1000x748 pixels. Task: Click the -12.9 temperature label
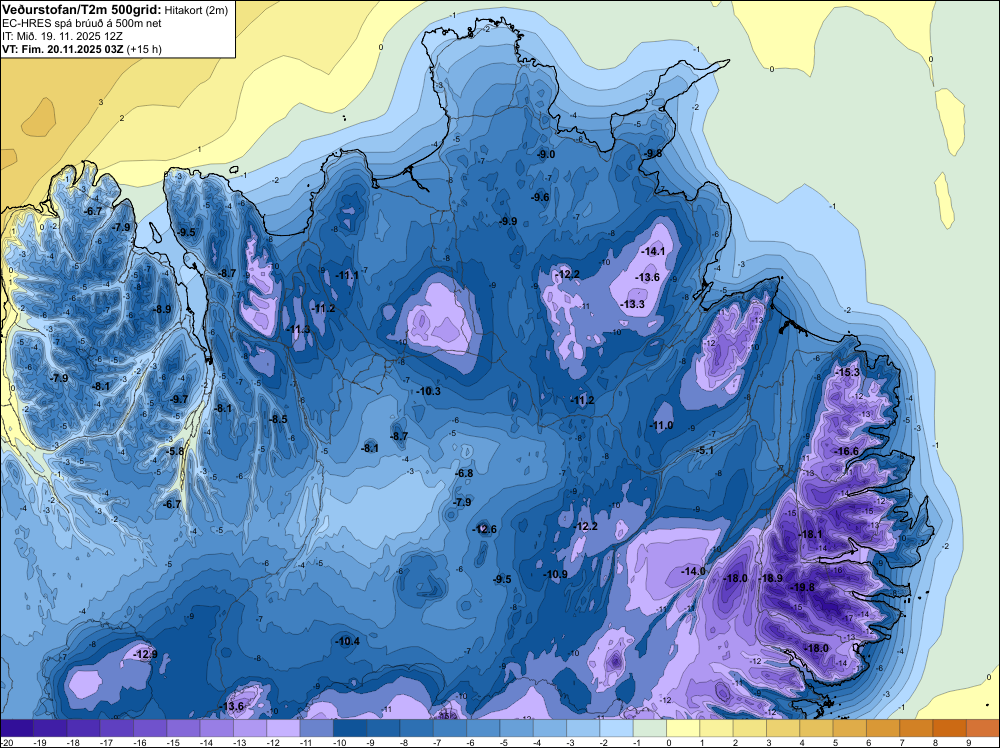click(145, 654)
